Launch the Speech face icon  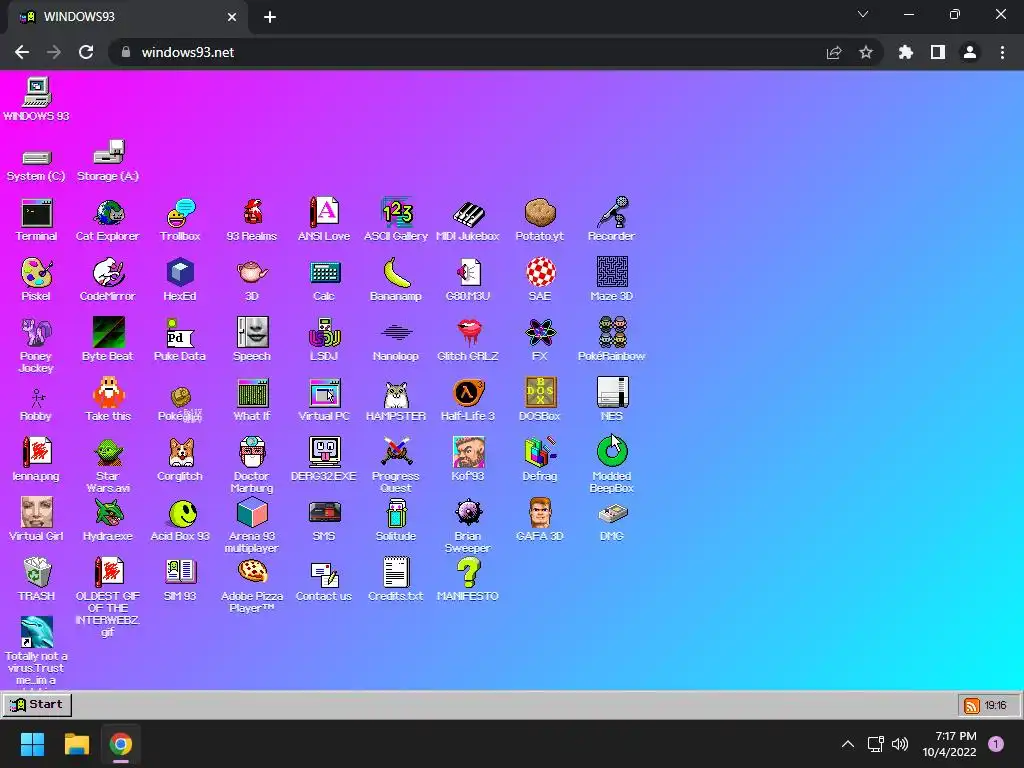pos(252,334)
